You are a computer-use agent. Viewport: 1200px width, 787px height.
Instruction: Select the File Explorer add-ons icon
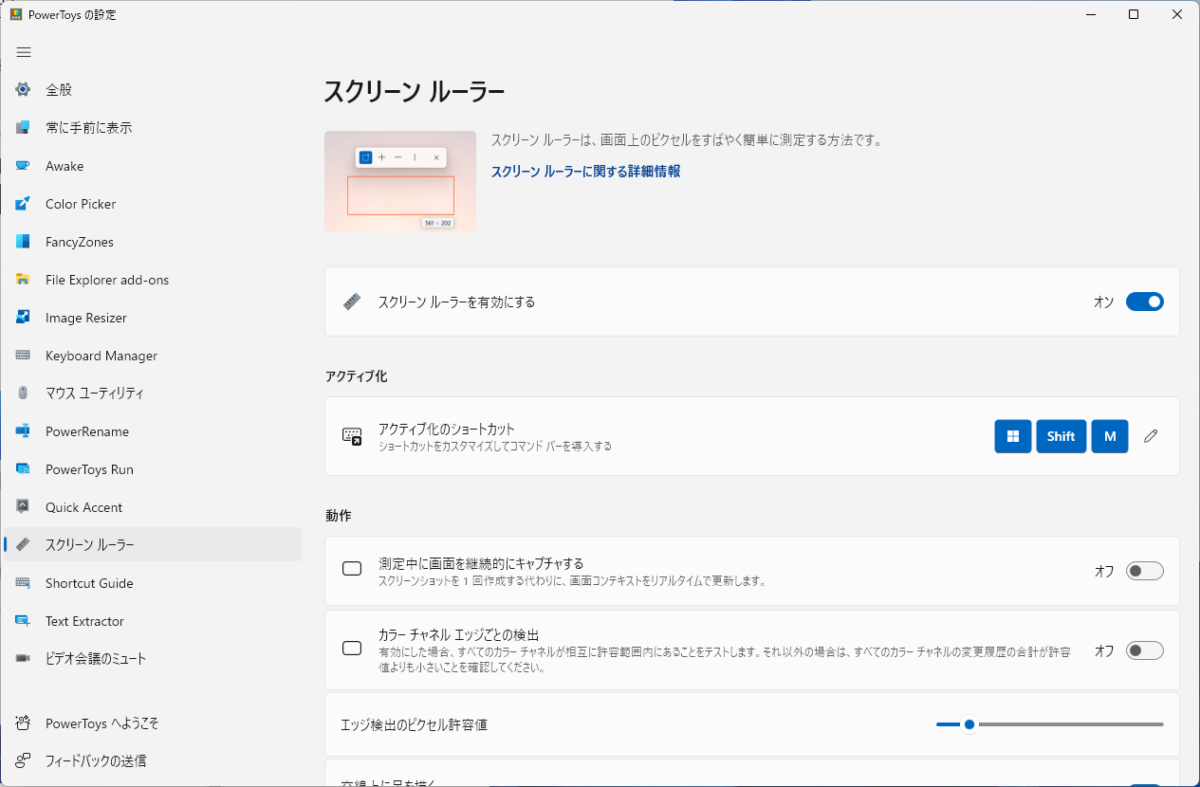[23, 280]
